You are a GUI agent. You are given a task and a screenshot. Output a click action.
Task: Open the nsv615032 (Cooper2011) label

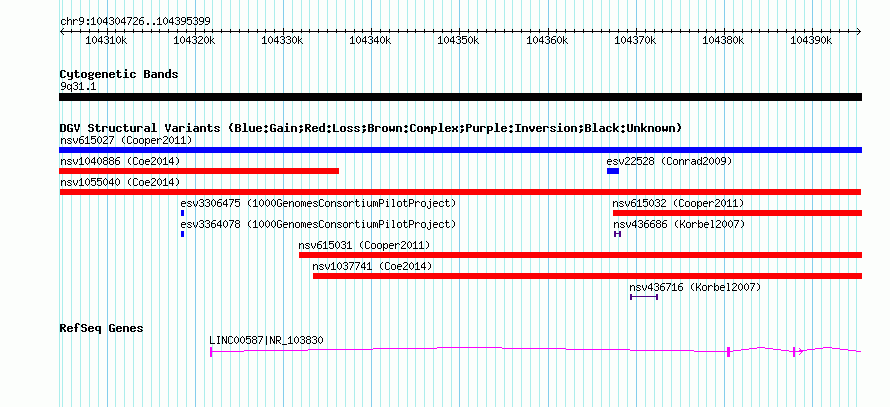click(678, 203)
